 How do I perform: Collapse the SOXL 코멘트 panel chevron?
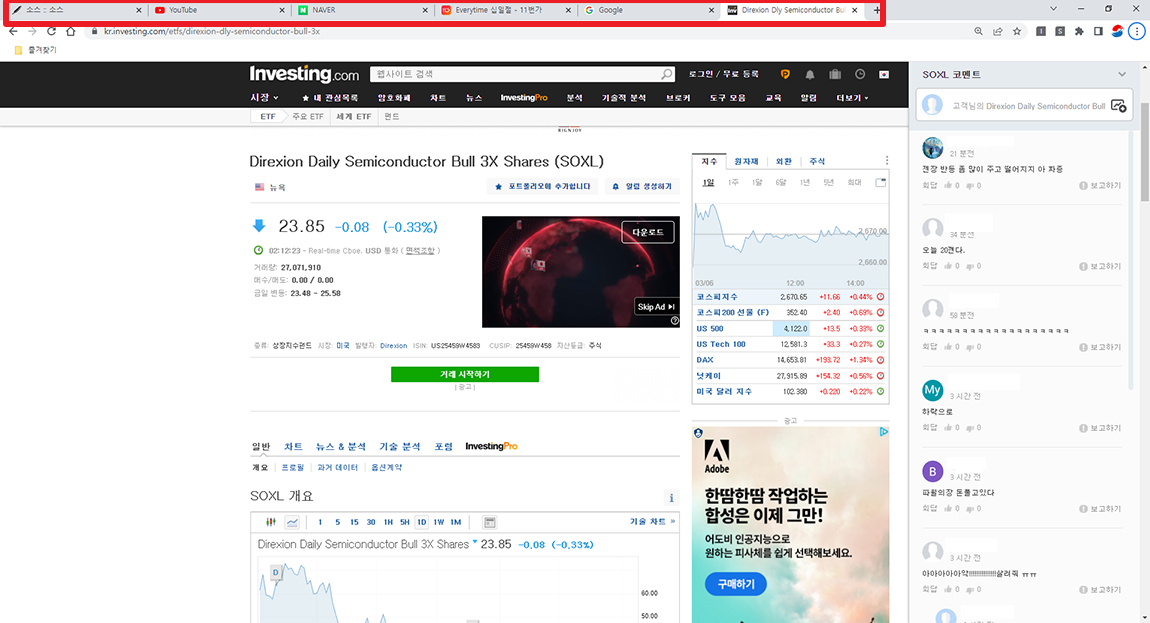click(1121, 74)
